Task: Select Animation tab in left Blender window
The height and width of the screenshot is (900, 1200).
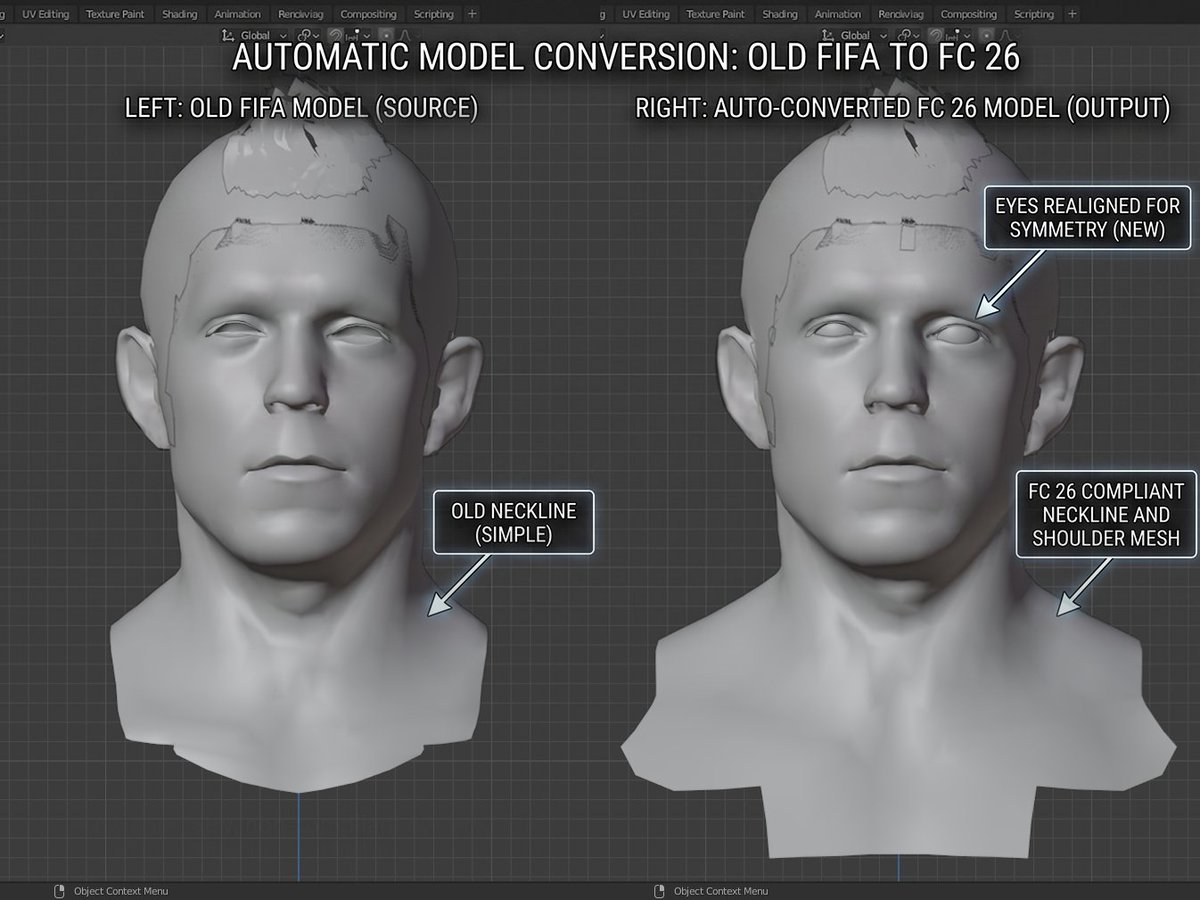Action: [238, 14]
